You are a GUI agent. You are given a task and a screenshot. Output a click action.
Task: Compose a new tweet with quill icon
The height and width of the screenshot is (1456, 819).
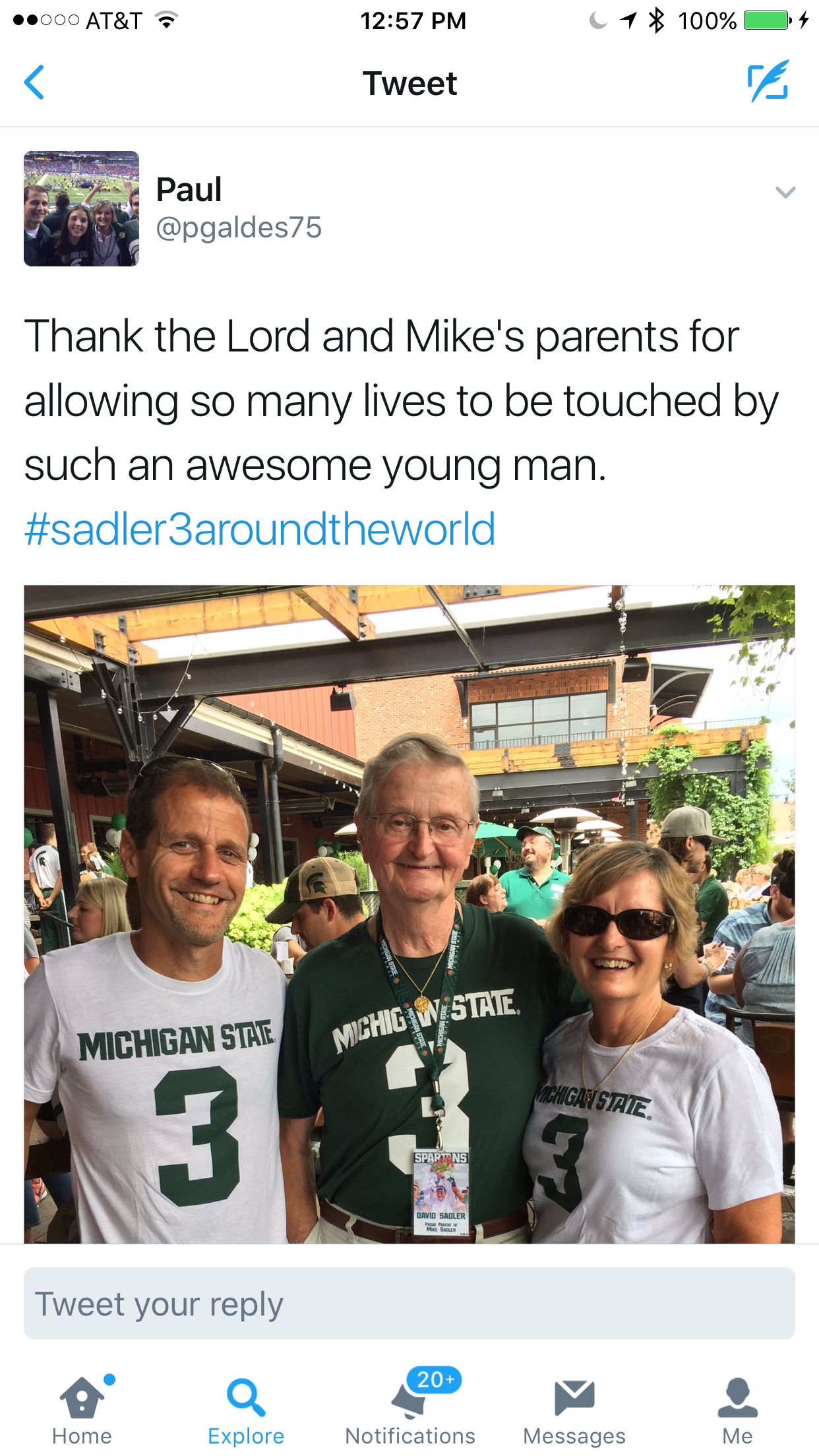point(768,82)
